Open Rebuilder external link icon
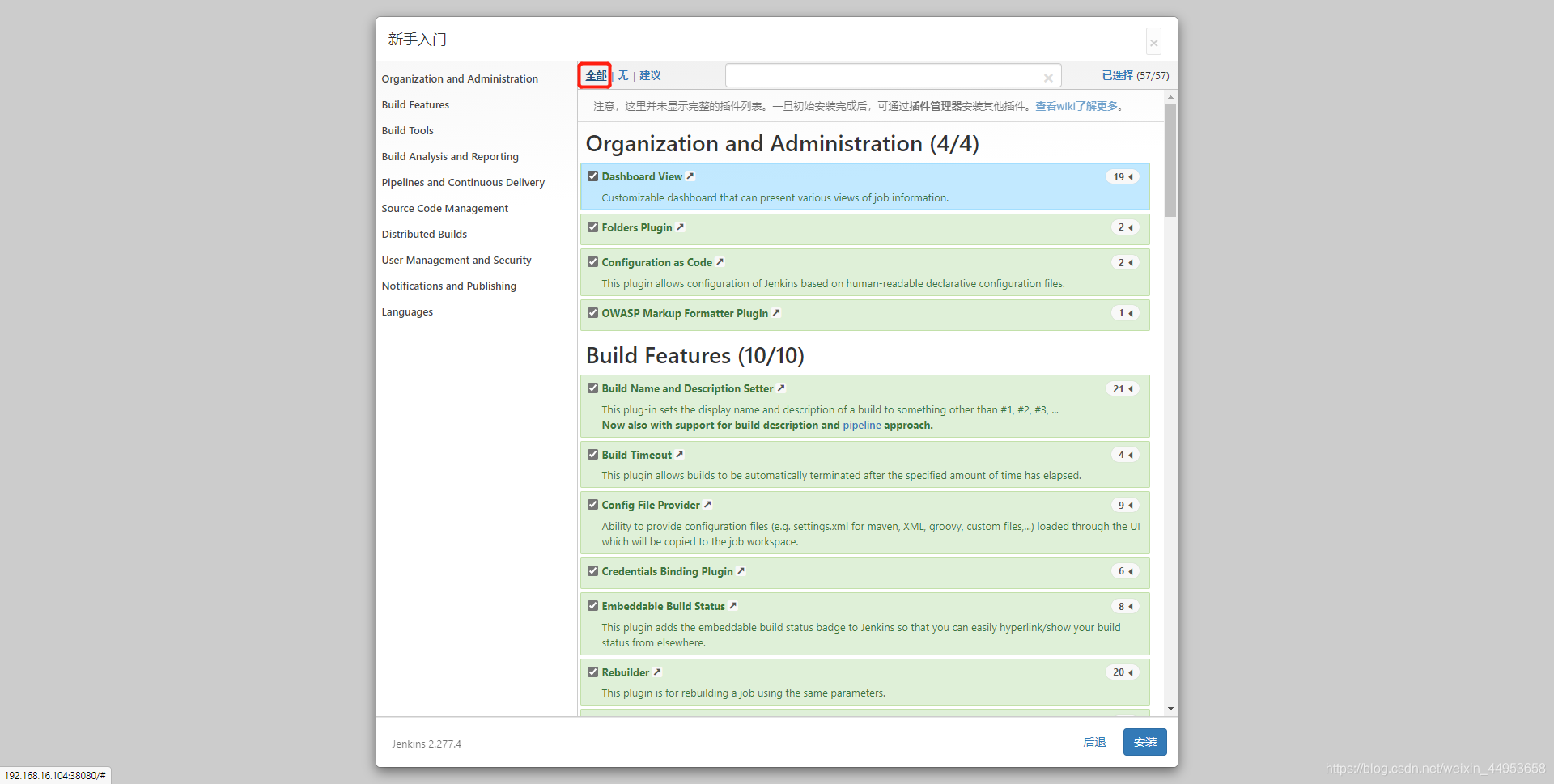 (657, 672)
